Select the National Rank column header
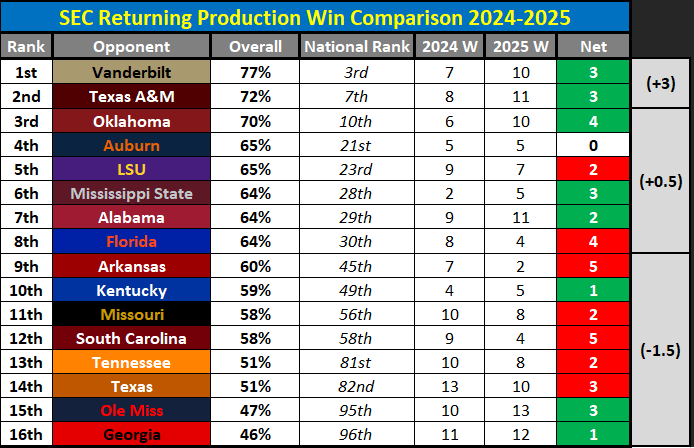The height and width of the screenshot is (448, 694). click(355, 47)
